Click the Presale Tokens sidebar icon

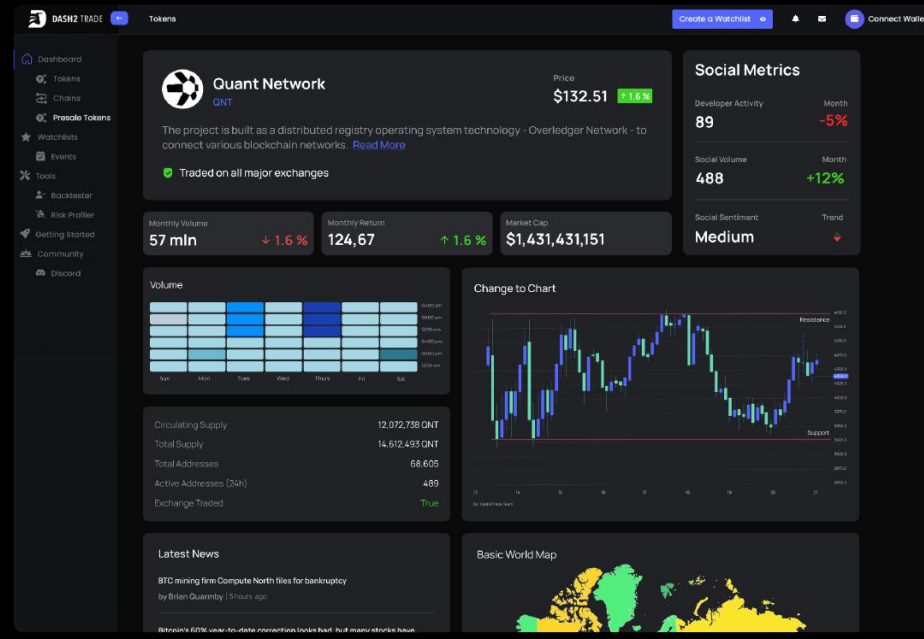click(x=41, y=117)
